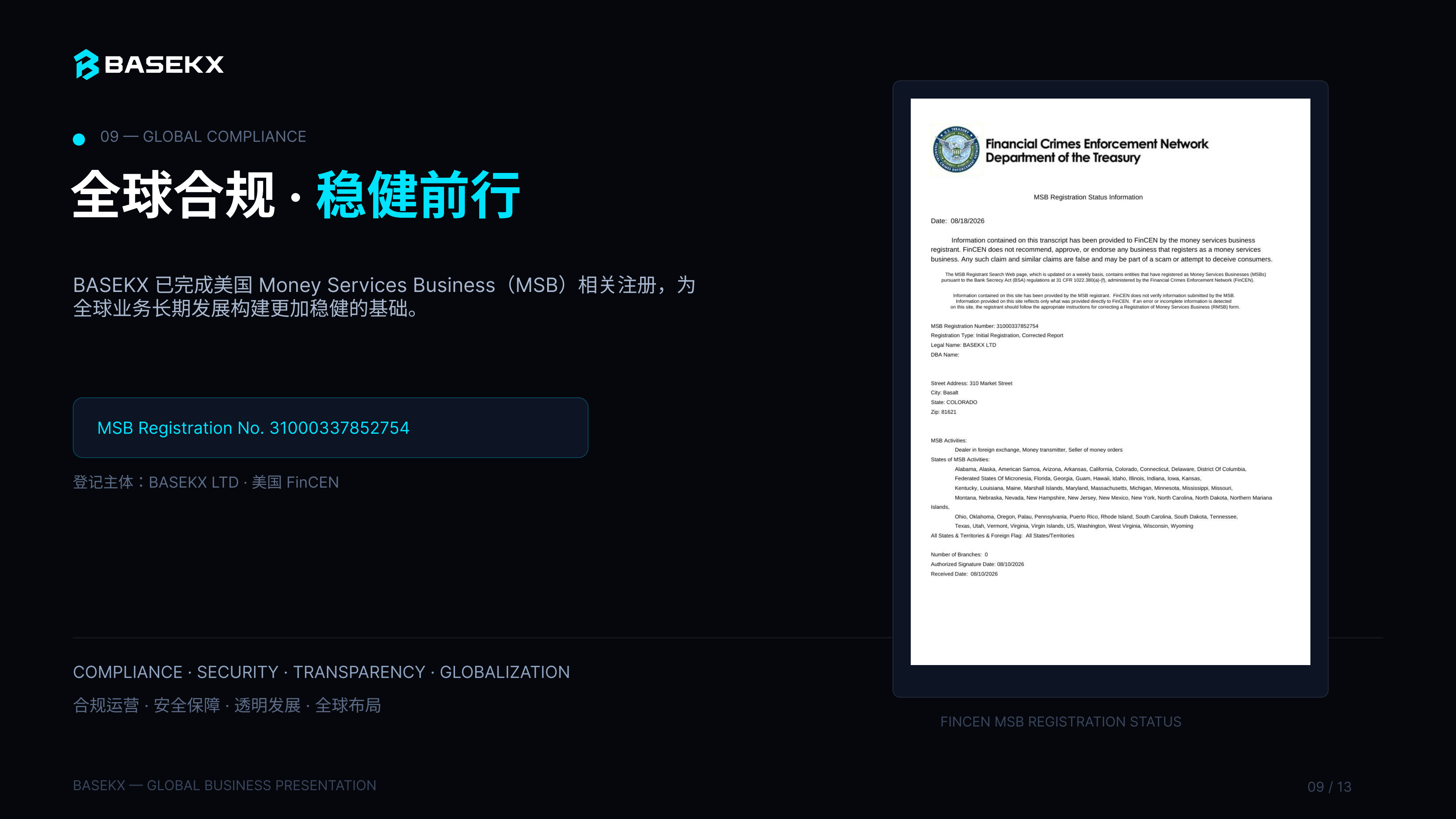Viewport: 1456px width, 819px height.
Task: Click 'Dealer in foreign exchange, Money transmitter' line
Action: [x=1039, y=450]
